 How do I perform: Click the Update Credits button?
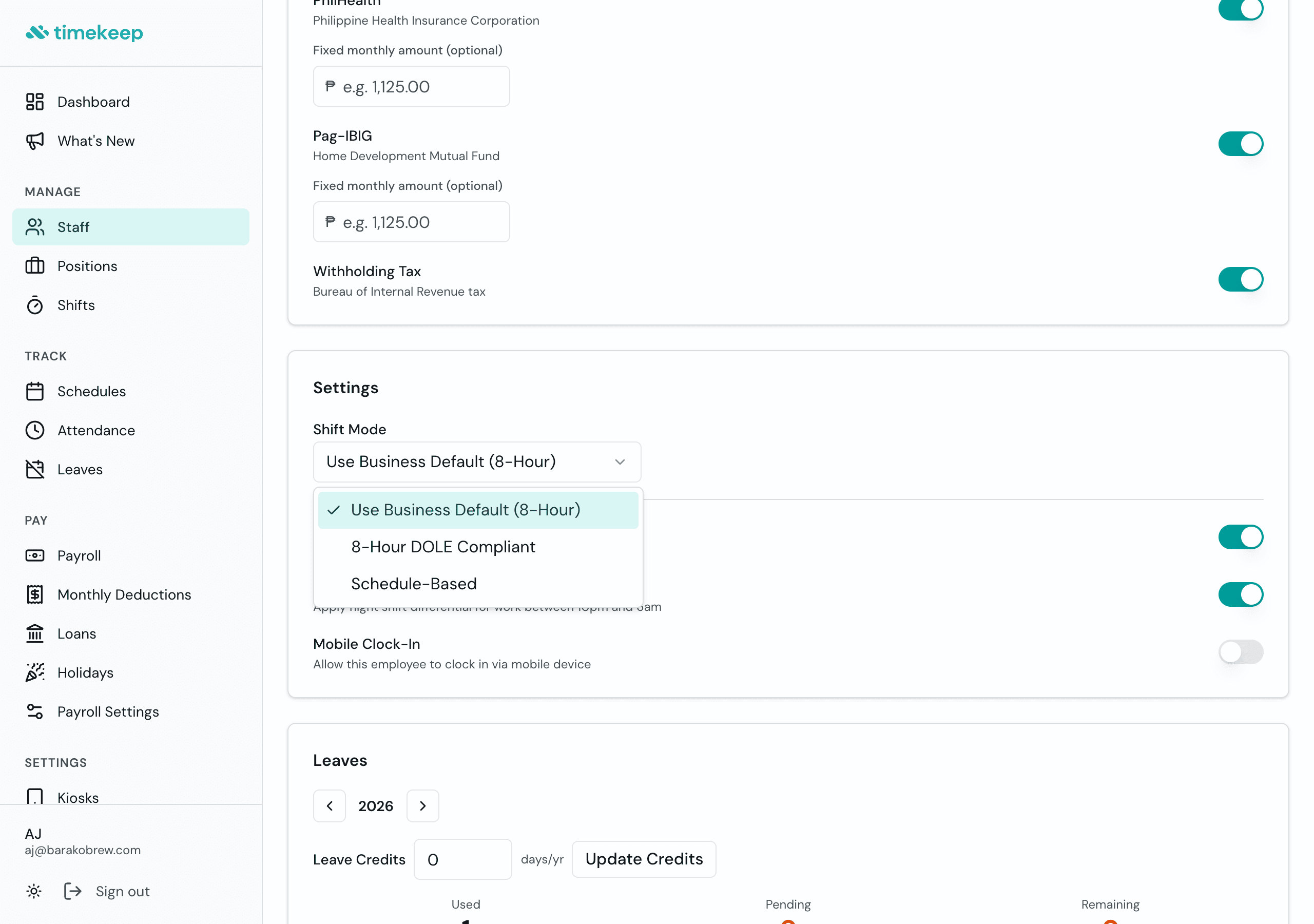643,859
